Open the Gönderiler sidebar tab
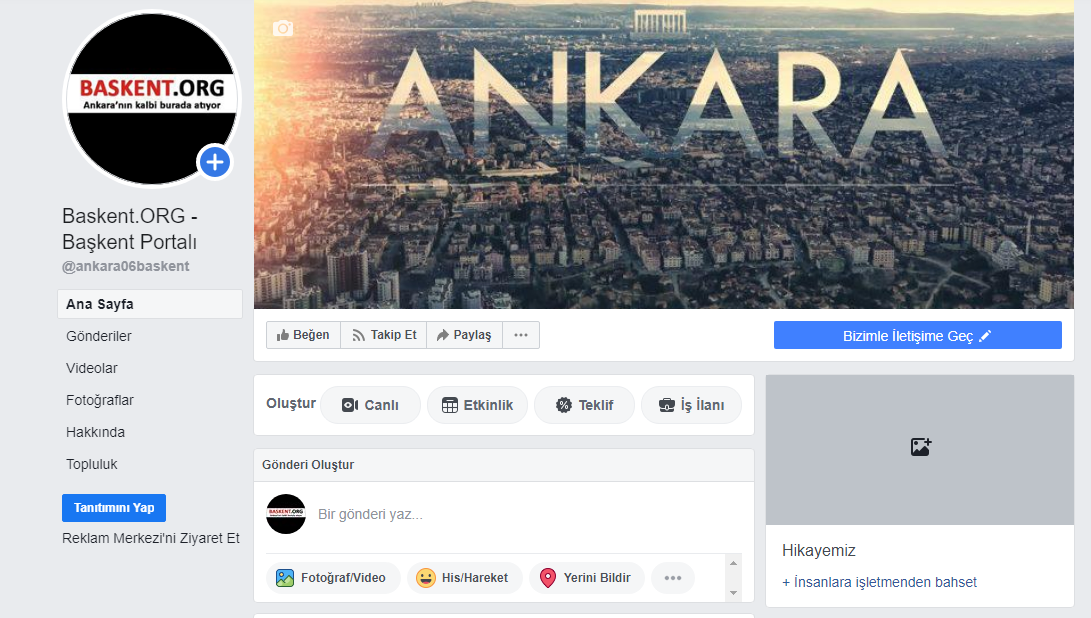Image resolution: width=1091 pixels, height=618 pixels. pyautogui.click(x=99, y=336)
